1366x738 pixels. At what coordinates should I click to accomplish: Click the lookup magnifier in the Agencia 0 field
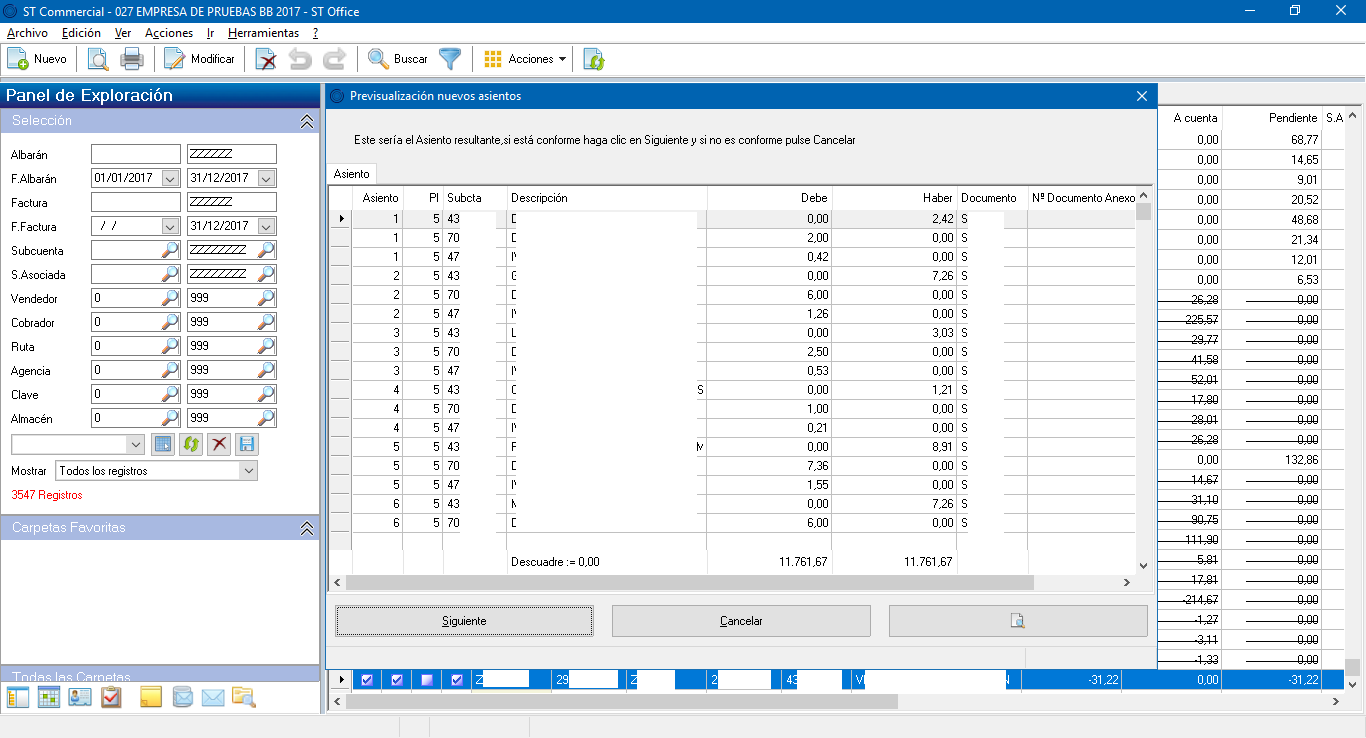[171, 370]
